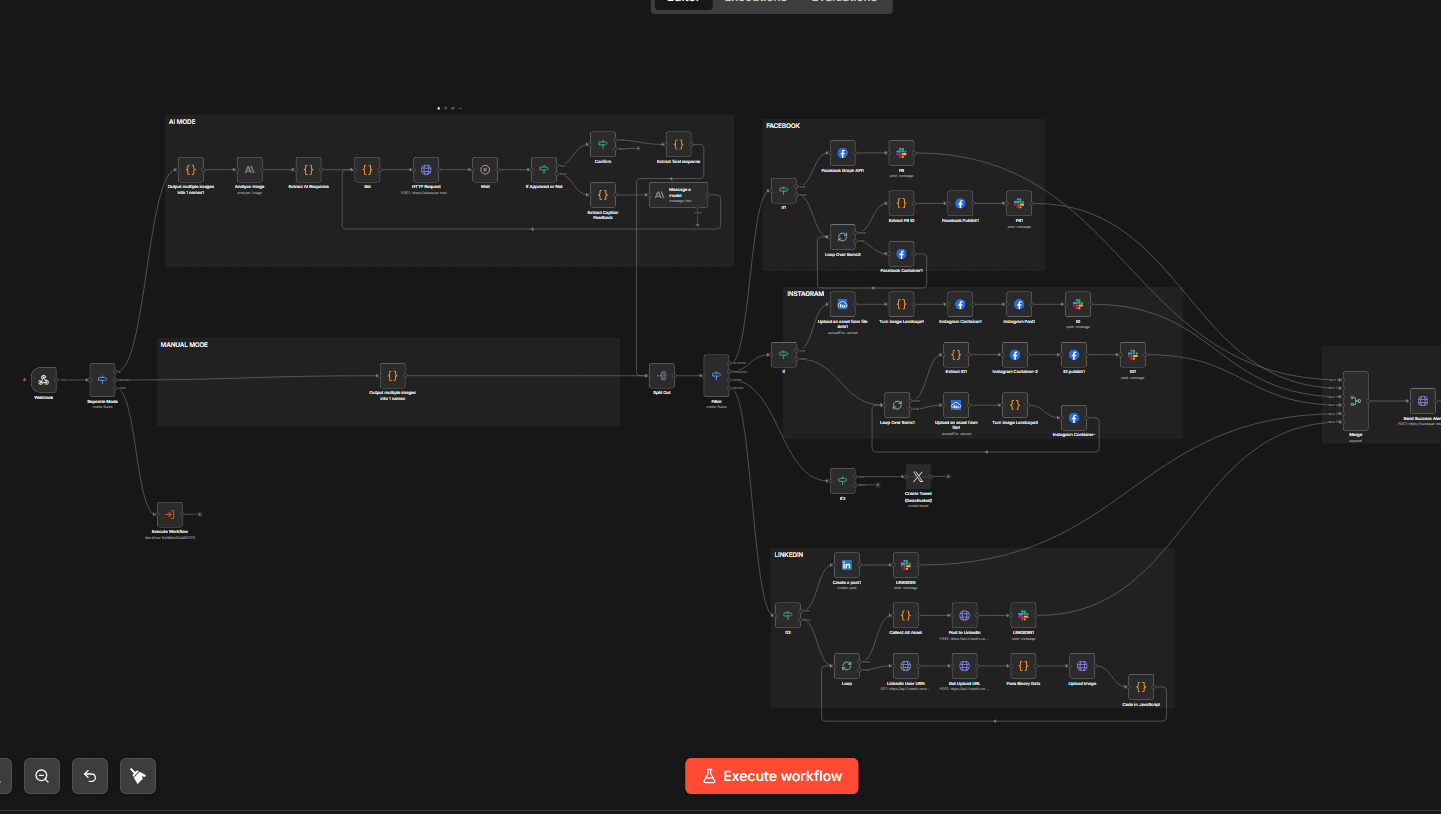The width and height of the screenshot is (1441, 814).
Task: Select the Collect All Asset node
Action: [x=905, y=615]
